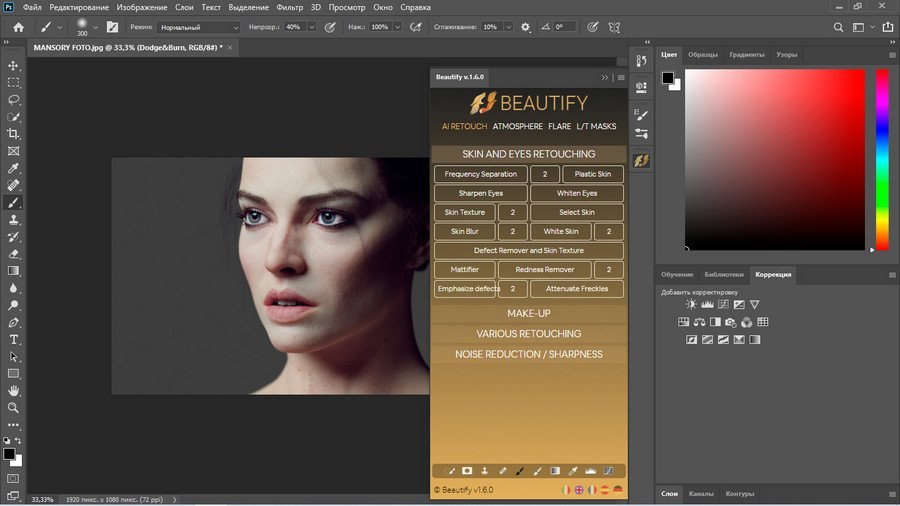The width and height of the screenshot is (900, 506).
Task: Select the Crop tool in left toolbar
Action: [14, 134]
